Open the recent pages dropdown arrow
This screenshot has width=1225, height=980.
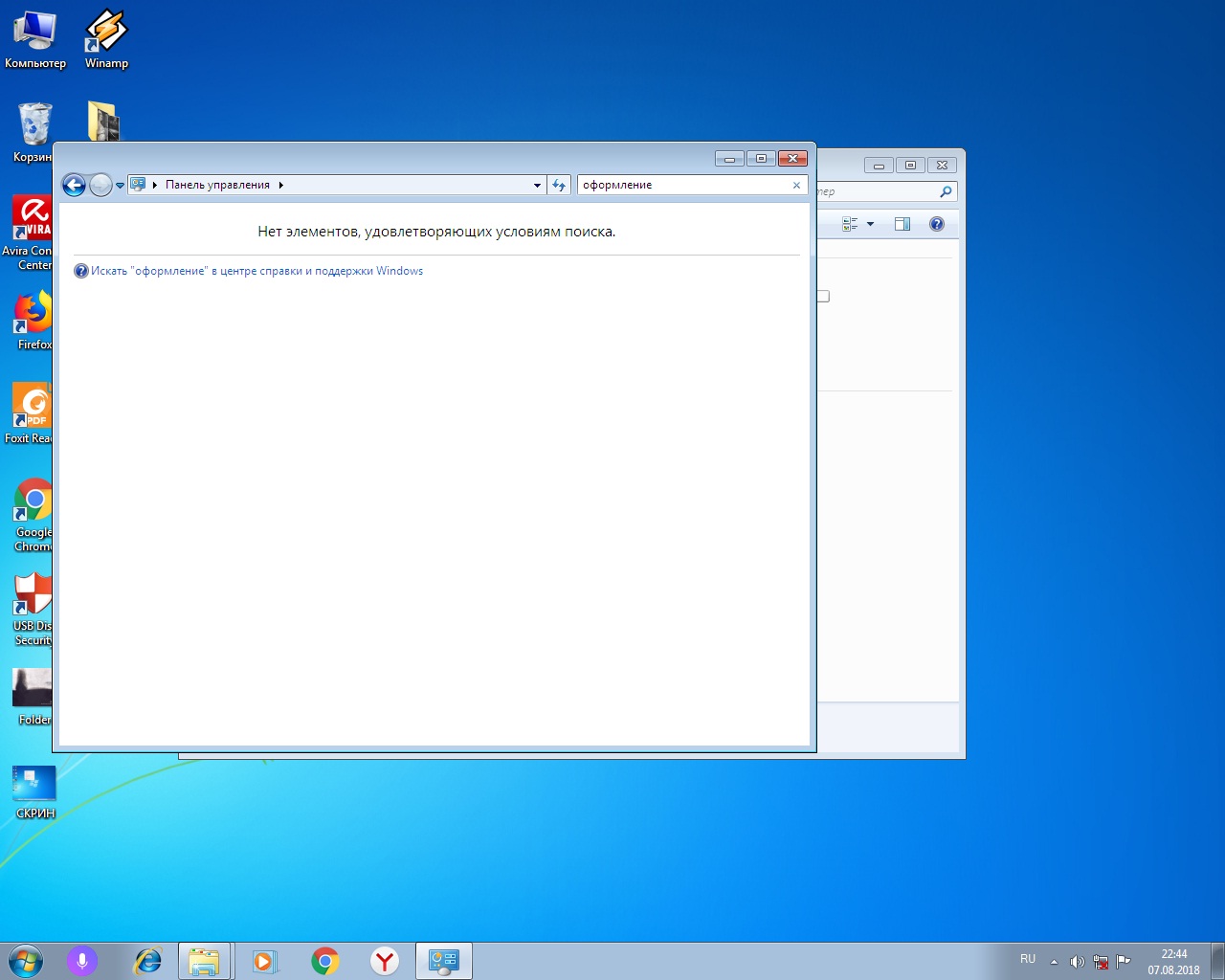pyautogui.click(x=120, y=186)
